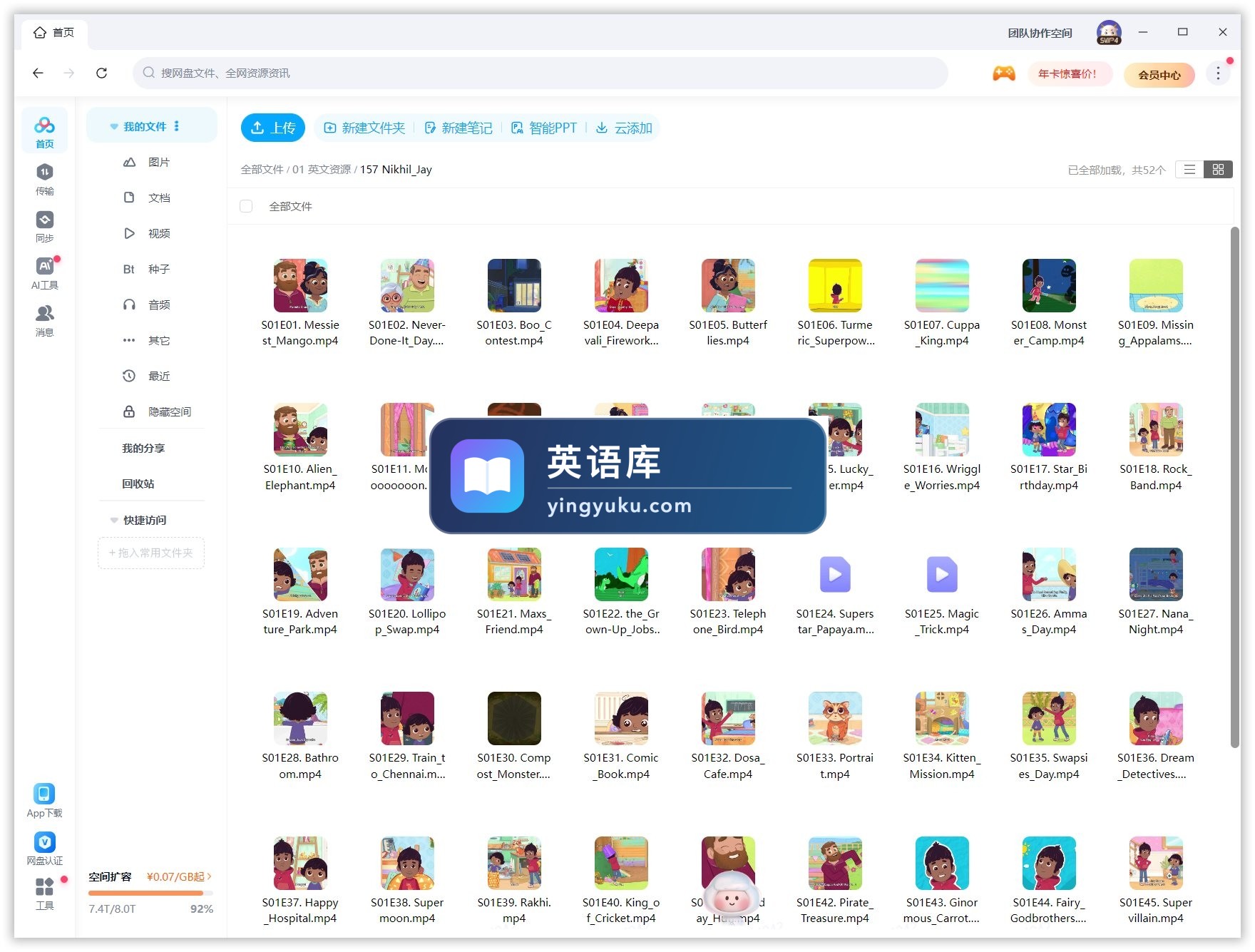Image resolution: width=1255 pixels, height=952 pixels.
Task: Click the storage usage bar
Action: pos(150,893)
